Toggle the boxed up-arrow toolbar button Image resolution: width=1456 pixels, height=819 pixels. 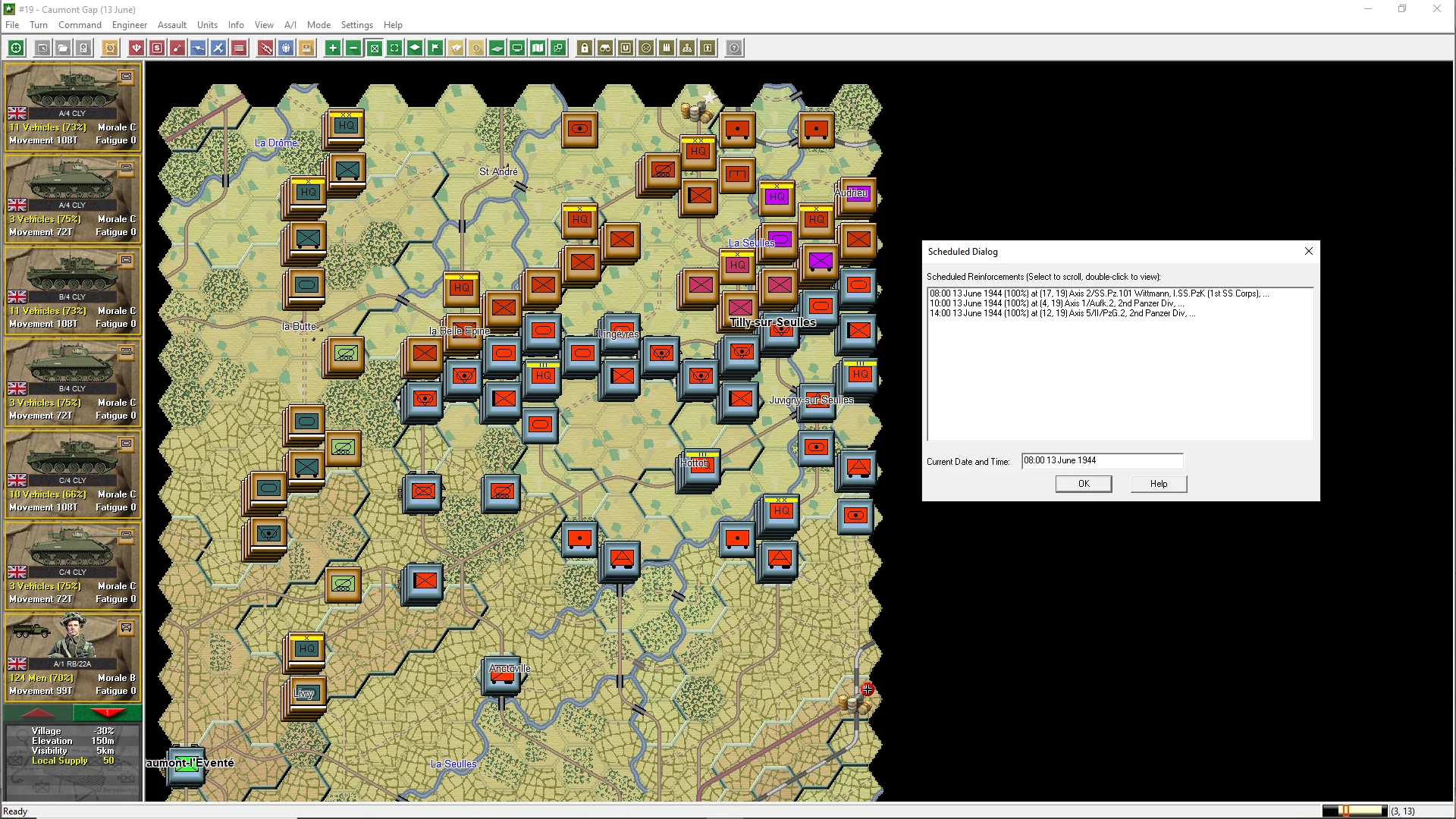click(x=708, y=48)
